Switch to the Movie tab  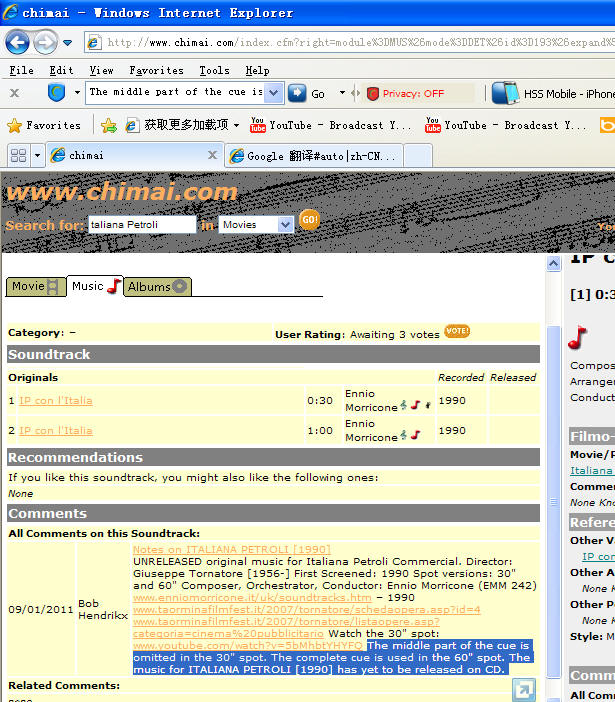(35, 287)
